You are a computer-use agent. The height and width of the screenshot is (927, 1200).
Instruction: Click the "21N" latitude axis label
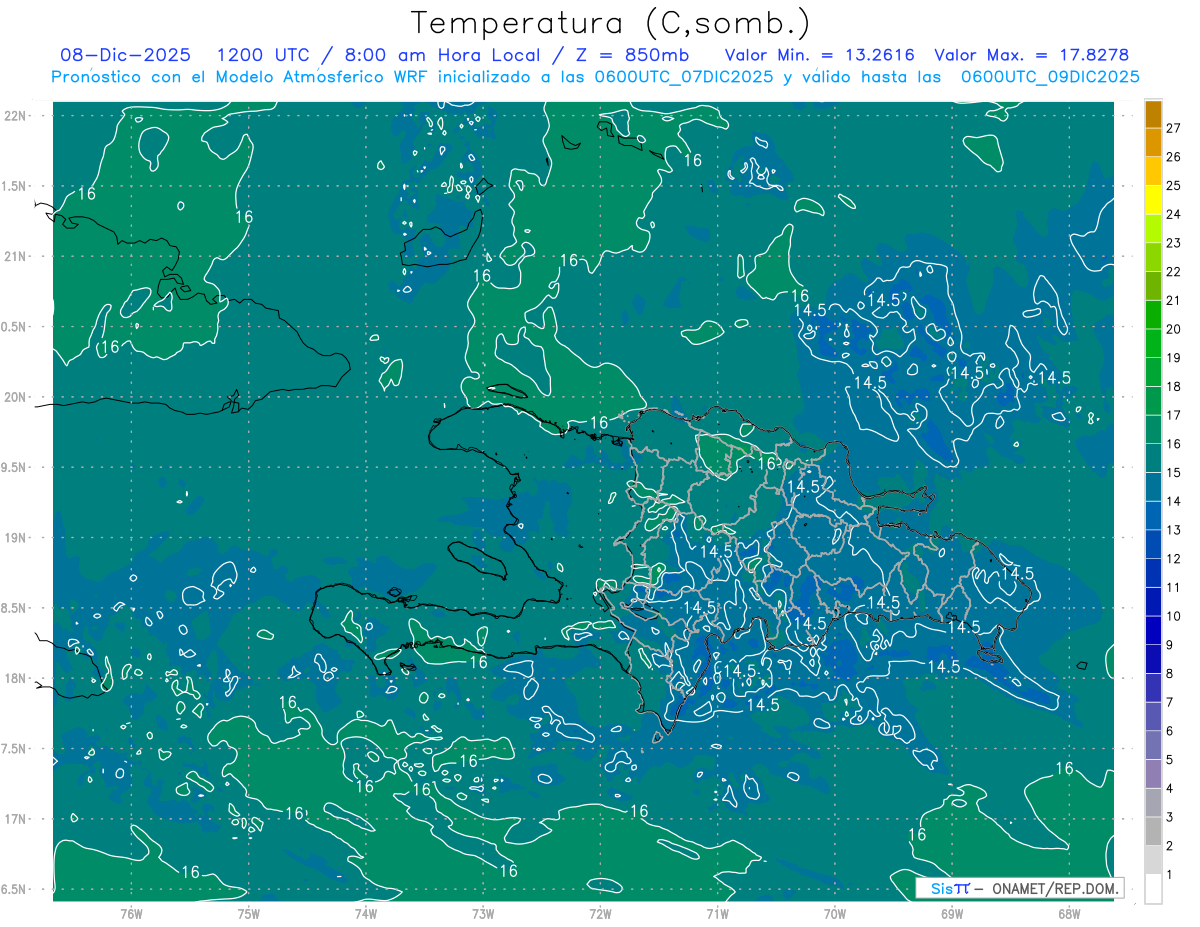click(x=16, y=256)
